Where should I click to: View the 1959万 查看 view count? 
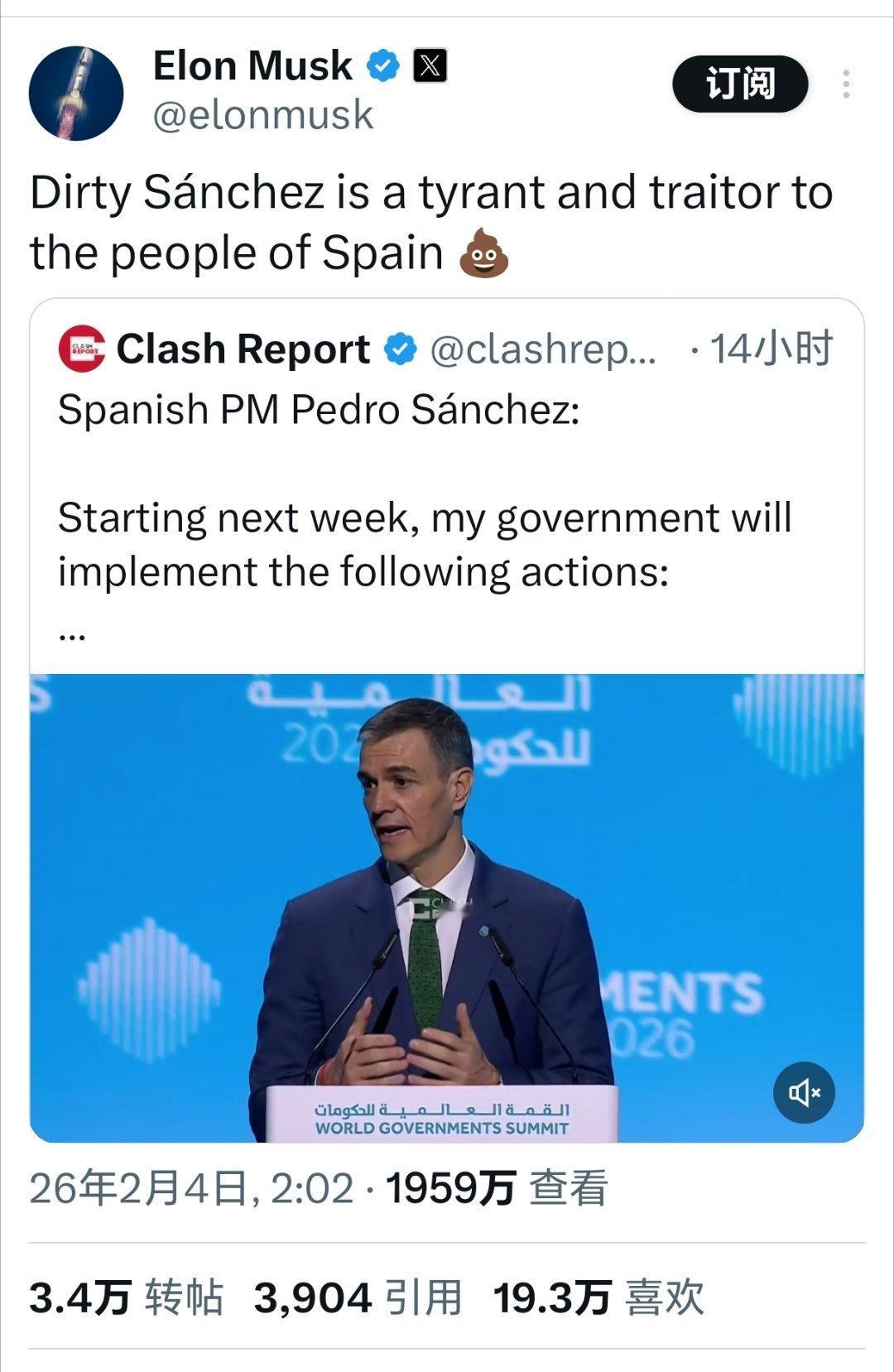point(497,1188)
